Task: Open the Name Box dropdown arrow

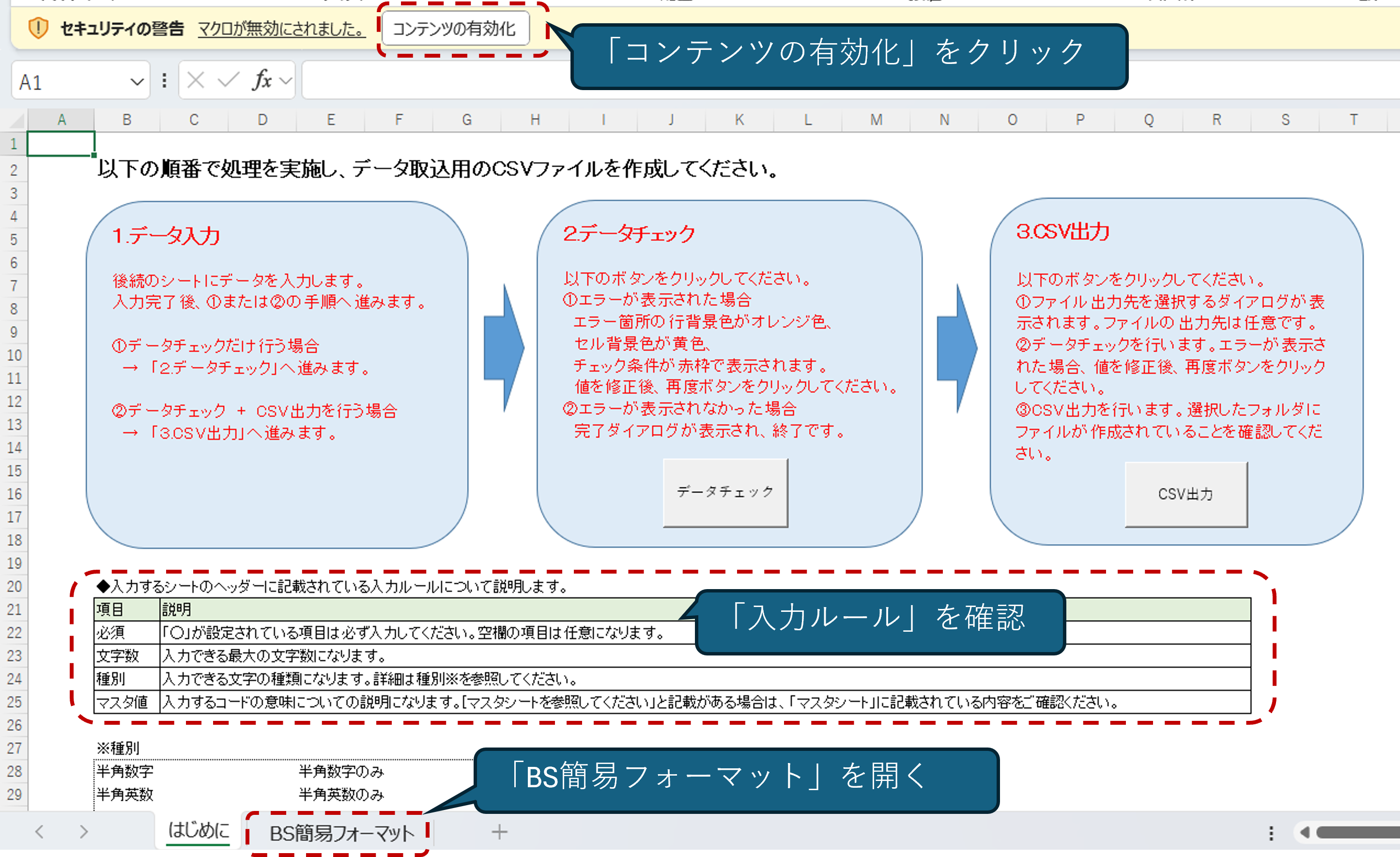Action: coord(137,82)
